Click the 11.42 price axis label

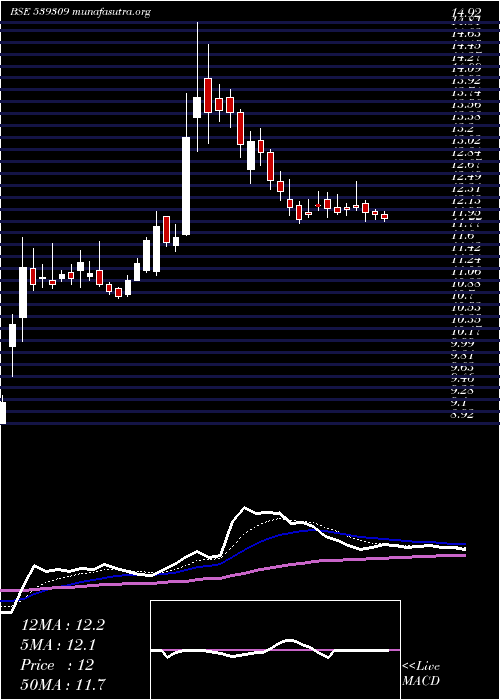tap(466, 247)
